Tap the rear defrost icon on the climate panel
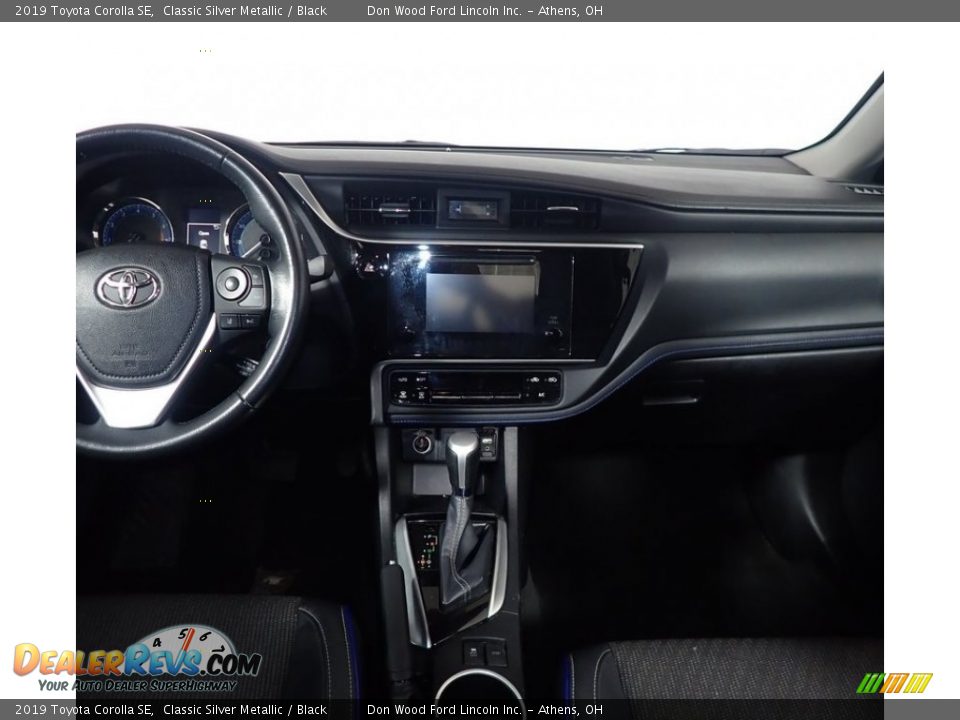The image size is (960, 720). click(552, 379)
